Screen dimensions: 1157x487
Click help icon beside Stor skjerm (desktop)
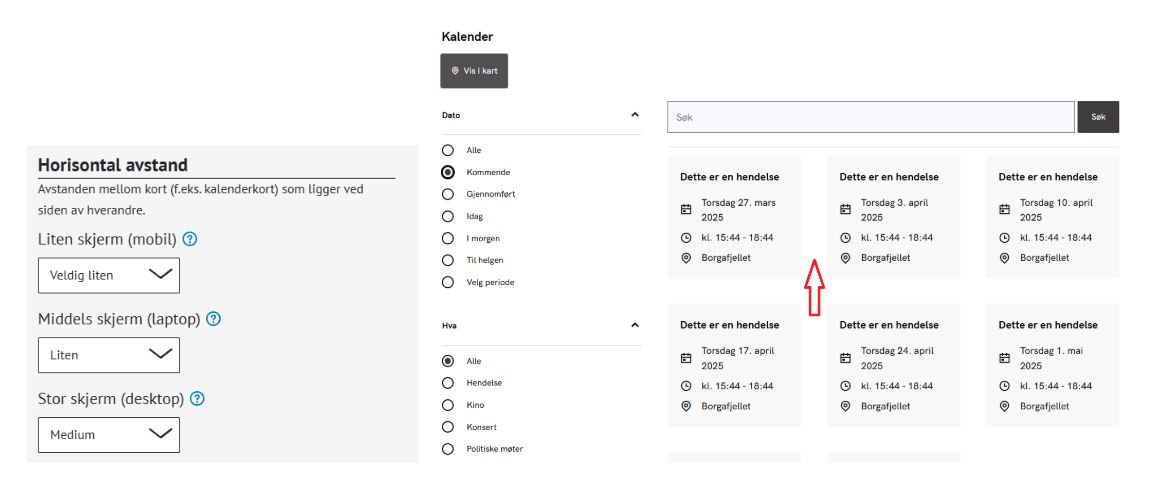pos(197,399)
